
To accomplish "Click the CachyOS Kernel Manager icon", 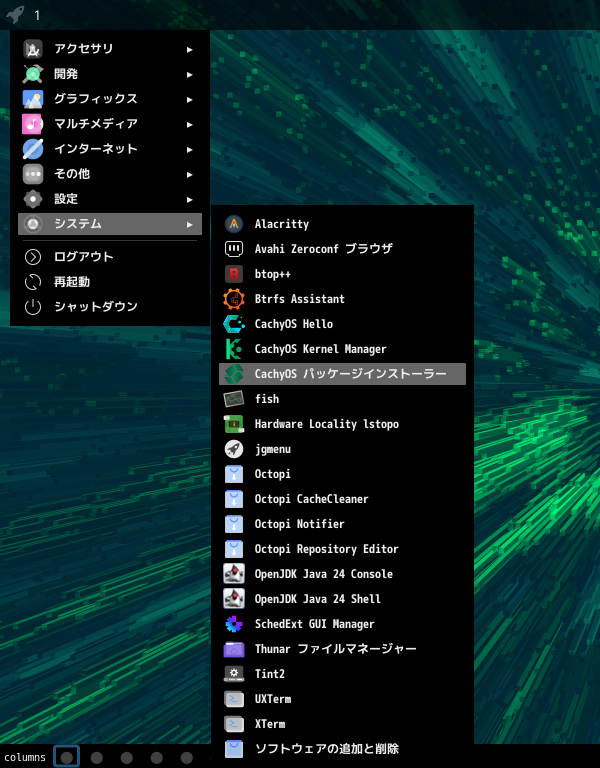I will [x=234, y=349].
